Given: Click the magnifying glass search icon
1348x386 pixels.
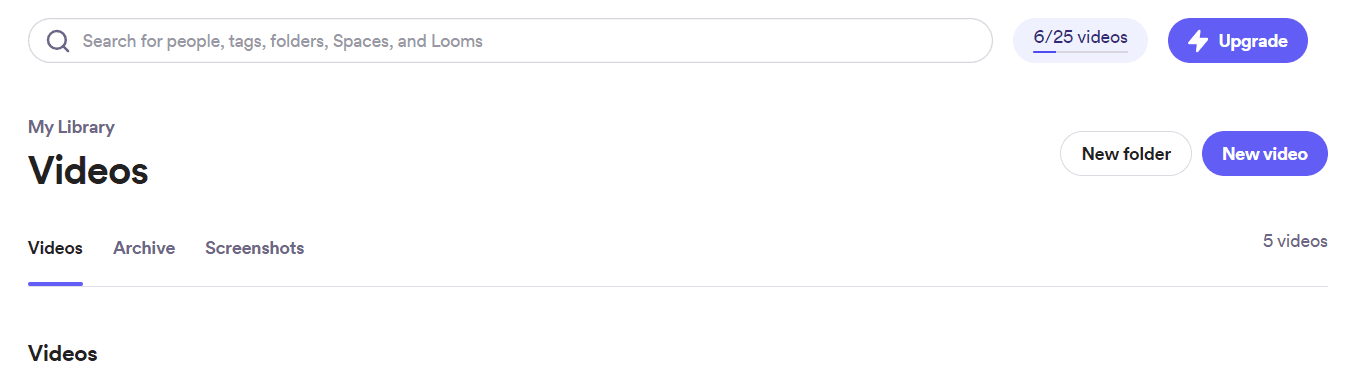Looking at the screenshot, I should click(58, 41).
